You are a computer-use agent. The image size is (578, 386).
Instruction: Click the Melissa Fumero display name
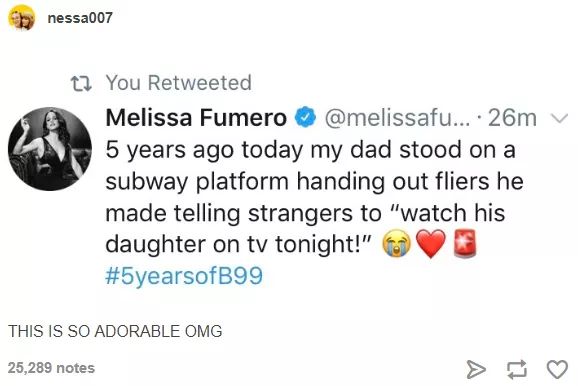(x=196, y=118)
